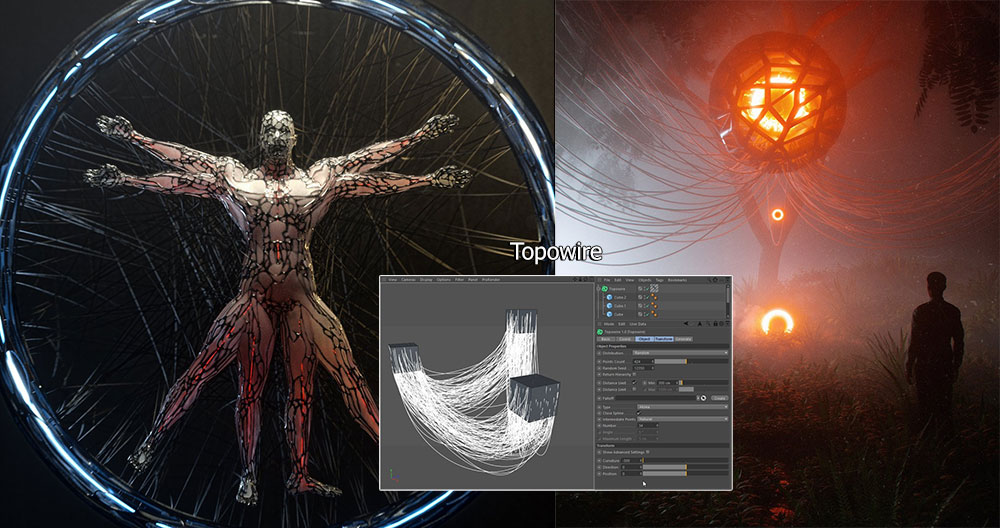Image resolution: width=1000 pixels, height=528 pixels.
Task: Tick the second Distance Limit checkbox
Action: point(635,389)
